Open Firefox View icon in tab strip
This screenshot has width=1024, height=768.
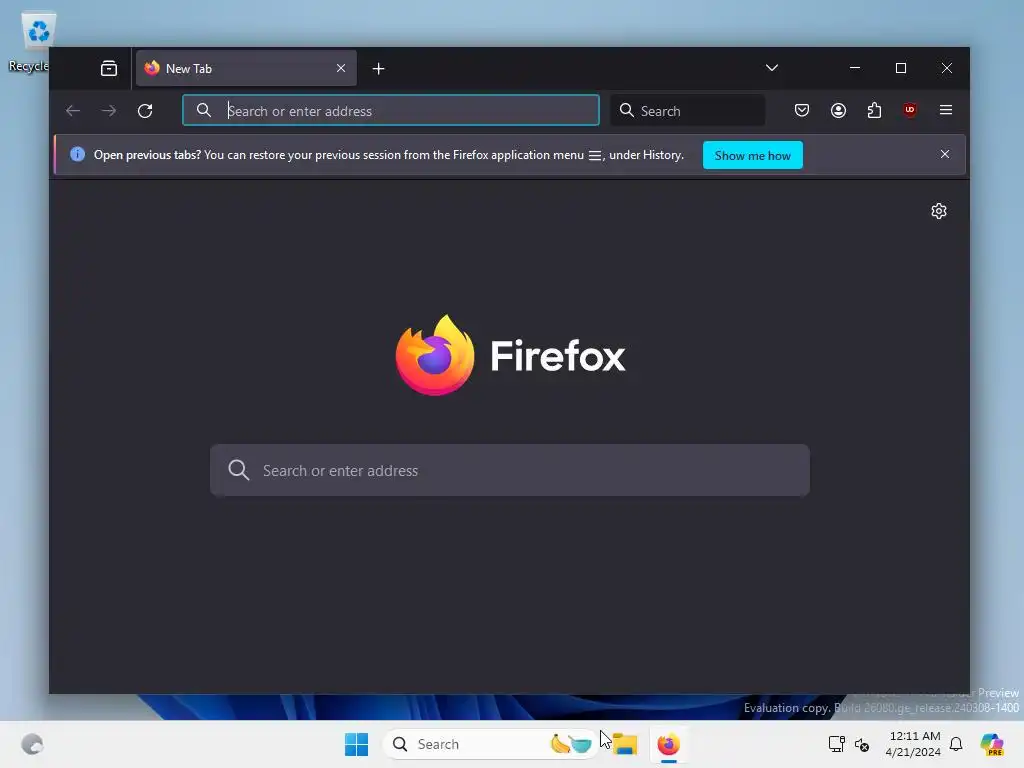[x=108, y=68]
